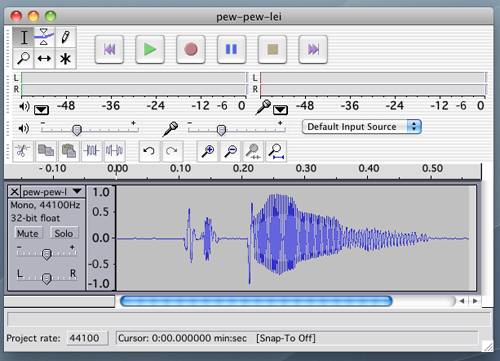Start playback with green Play button
The height and width of the screenshot is (361, 500).
tap(150, 49)
